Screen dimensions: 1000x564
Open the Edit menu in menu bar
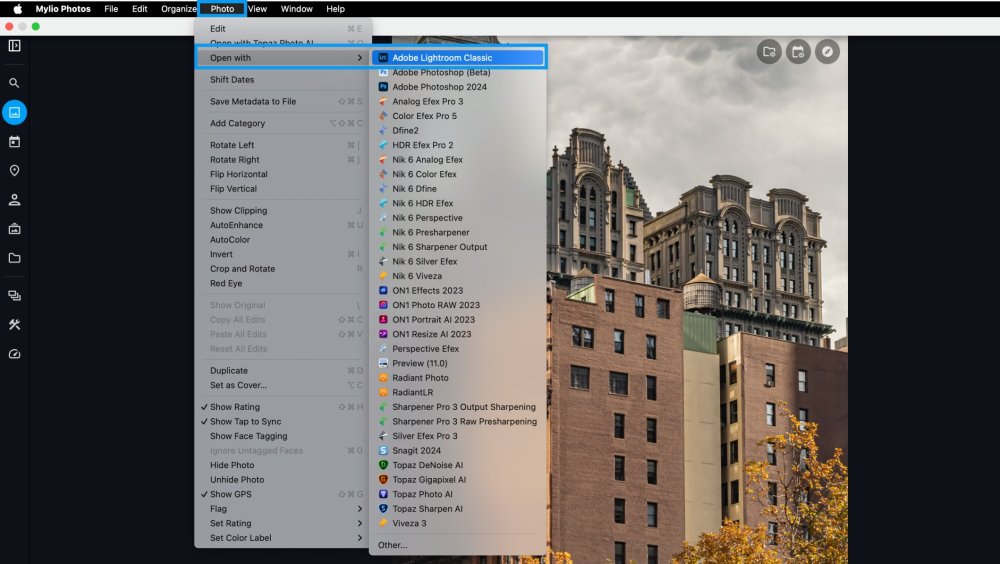click(x=140, y=9)
